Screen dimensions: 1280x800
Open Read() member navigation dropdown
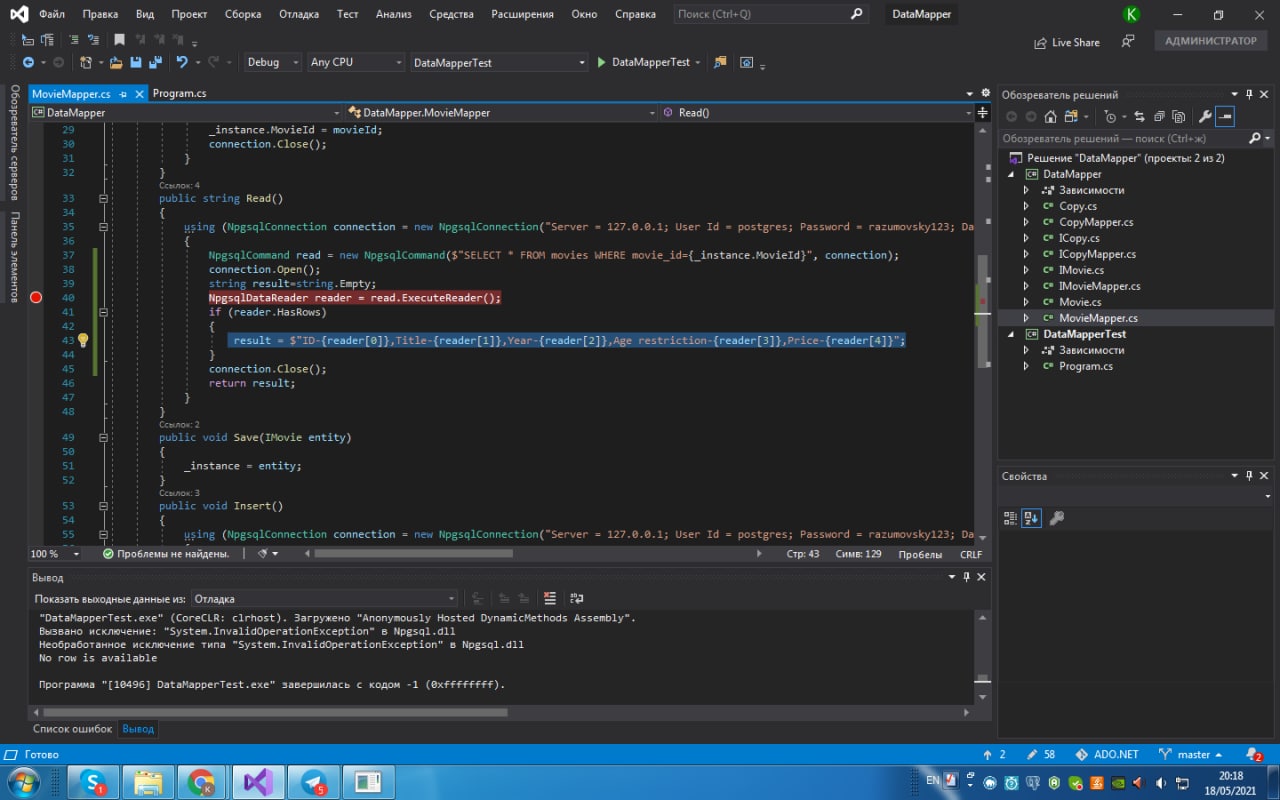point(816,113)
